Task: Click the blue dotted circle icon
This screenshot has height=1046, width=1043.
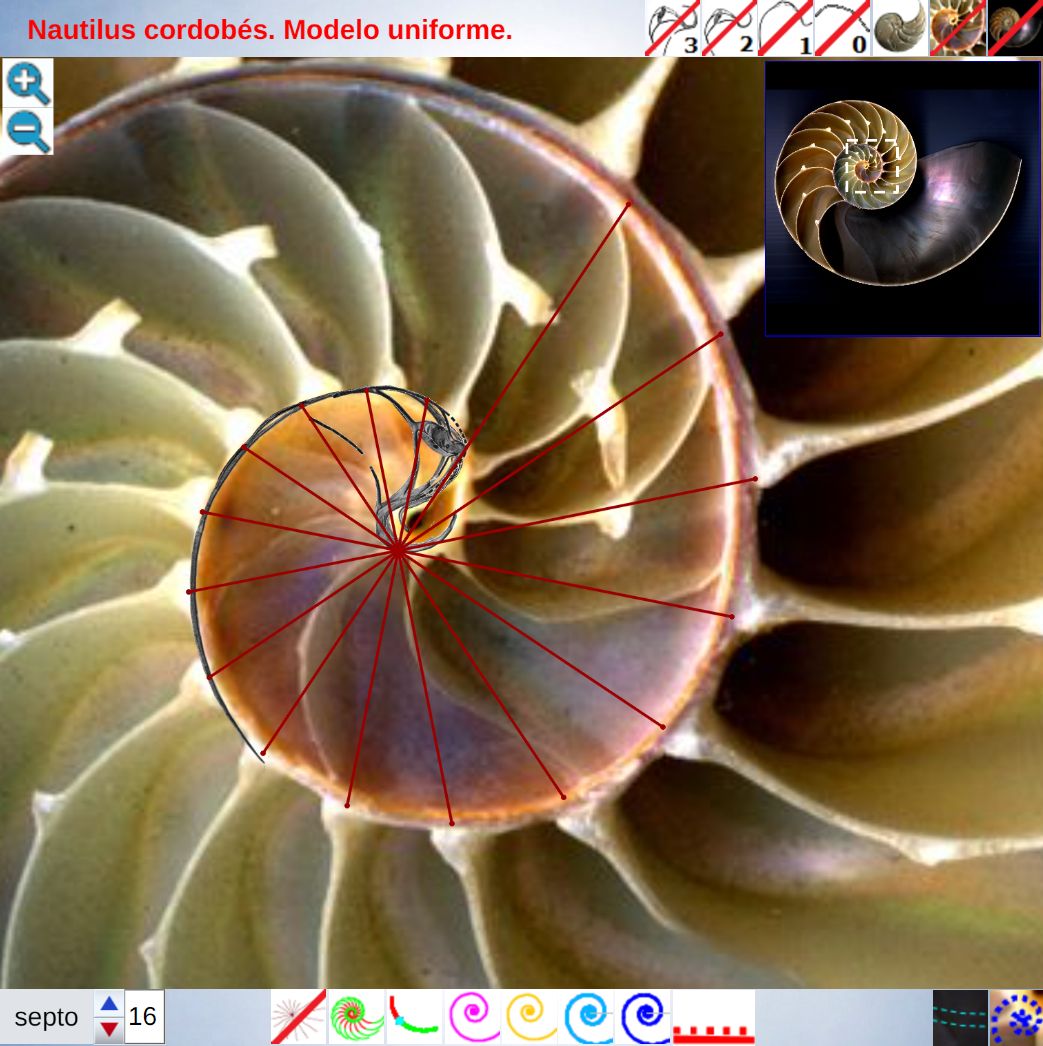Action: (x=1016, y=1017)
